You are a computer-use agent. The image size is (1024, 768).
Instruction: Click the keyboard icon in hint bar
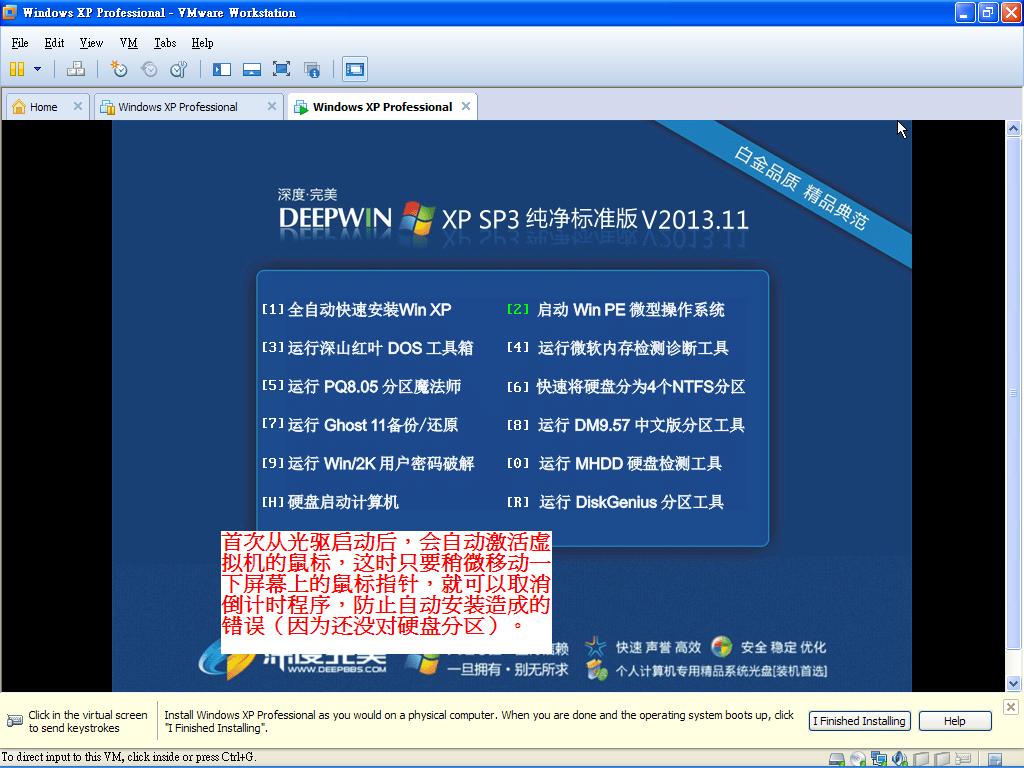14,721
